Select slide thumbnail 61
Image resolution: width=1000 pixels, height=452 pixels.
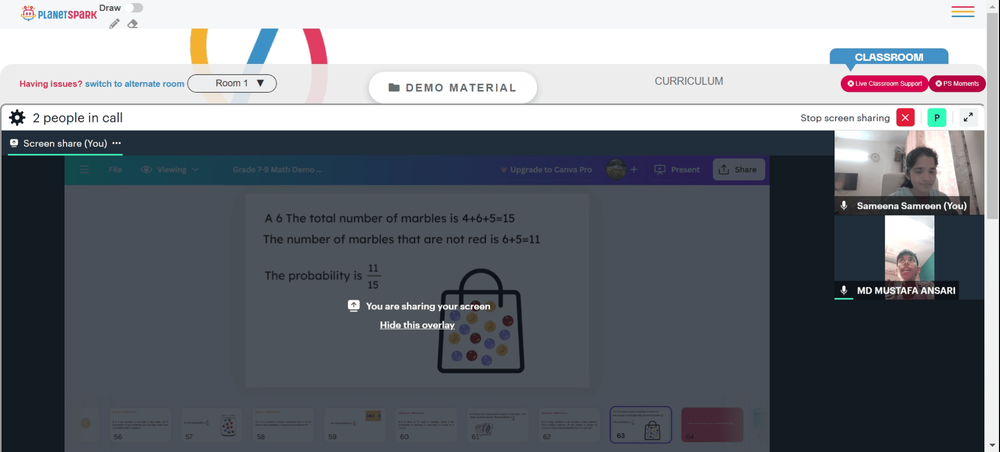(x=498, y=425)
